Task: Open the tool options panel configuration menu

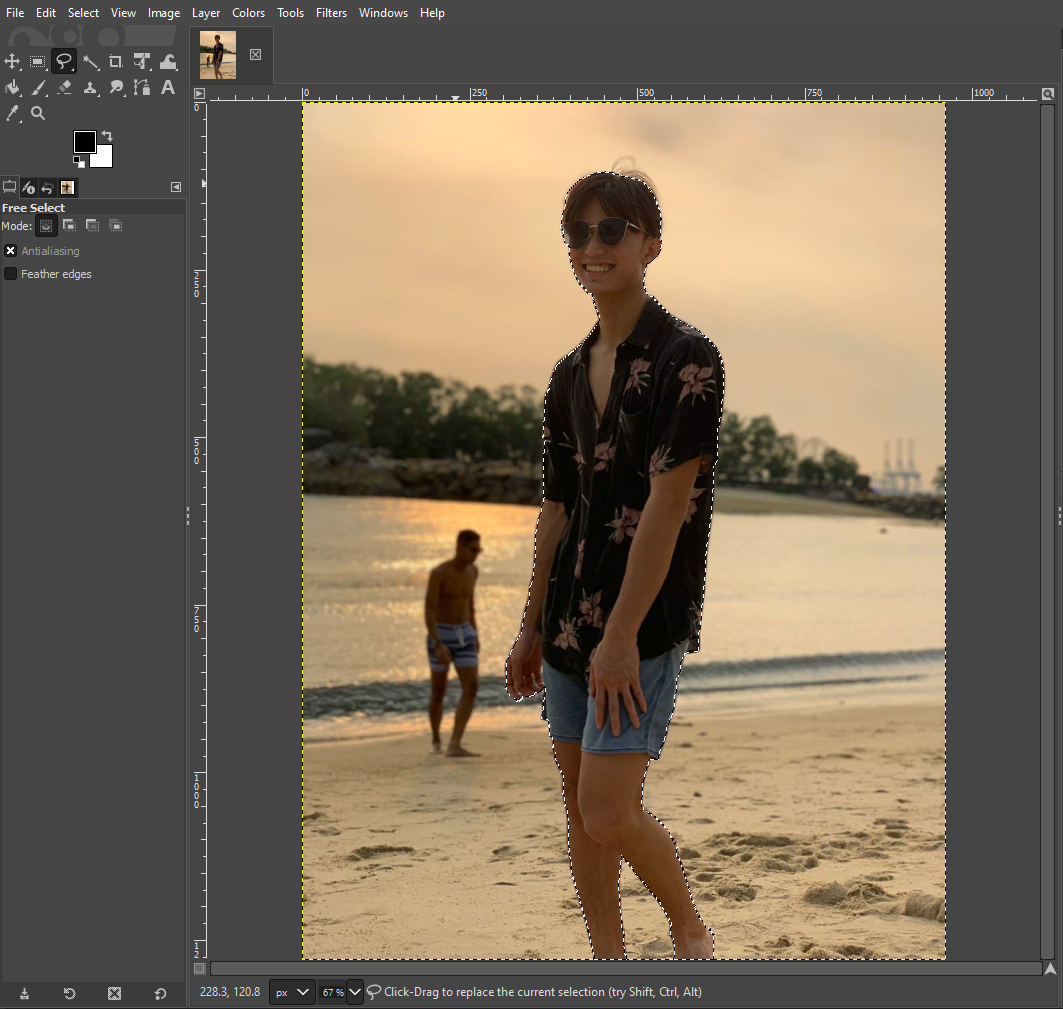Action: coord(176,187)
